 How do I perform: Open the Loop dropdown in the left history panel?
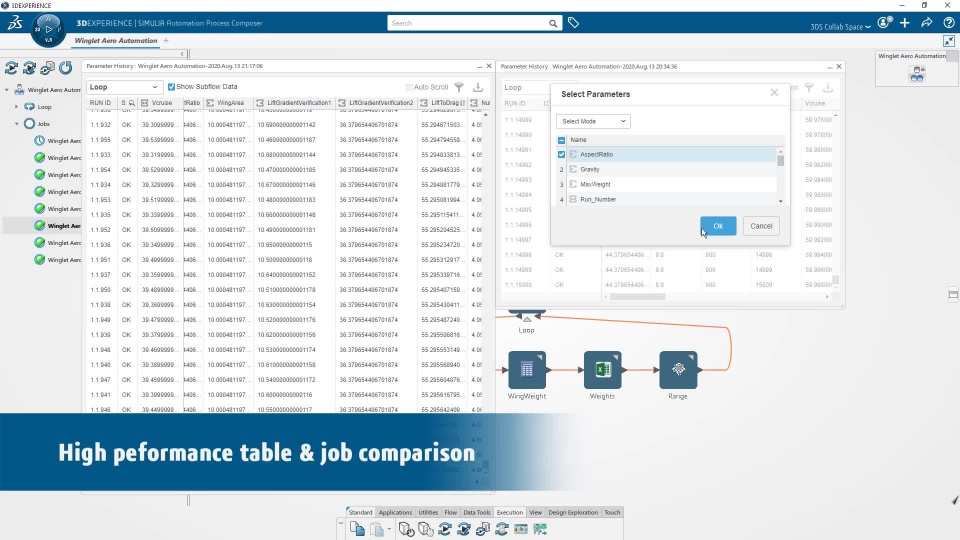(124, 87)
